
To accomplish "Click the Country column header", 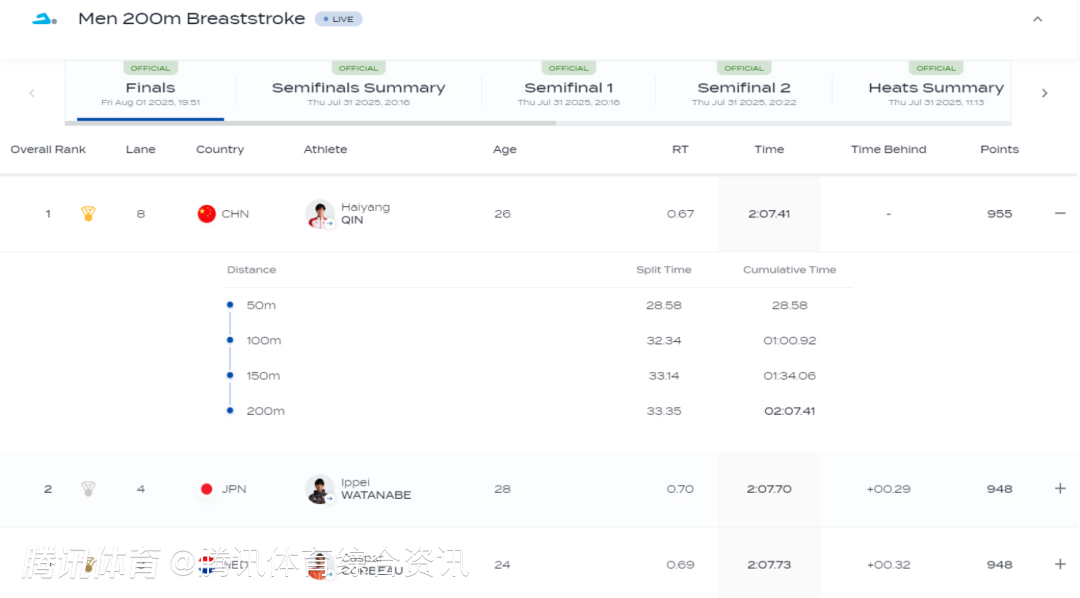I will (220, 150).
